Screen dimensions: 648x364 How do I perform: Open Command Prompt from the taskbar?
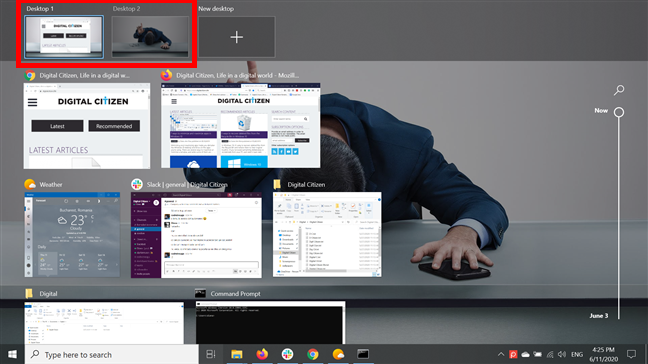click(363, 354)
